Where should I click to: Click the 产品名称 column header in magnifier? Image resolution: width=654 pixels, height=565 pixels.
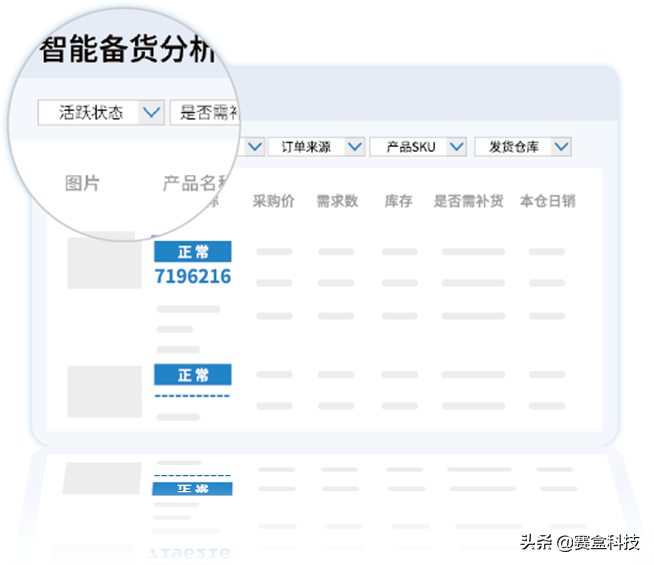point(196,183)
